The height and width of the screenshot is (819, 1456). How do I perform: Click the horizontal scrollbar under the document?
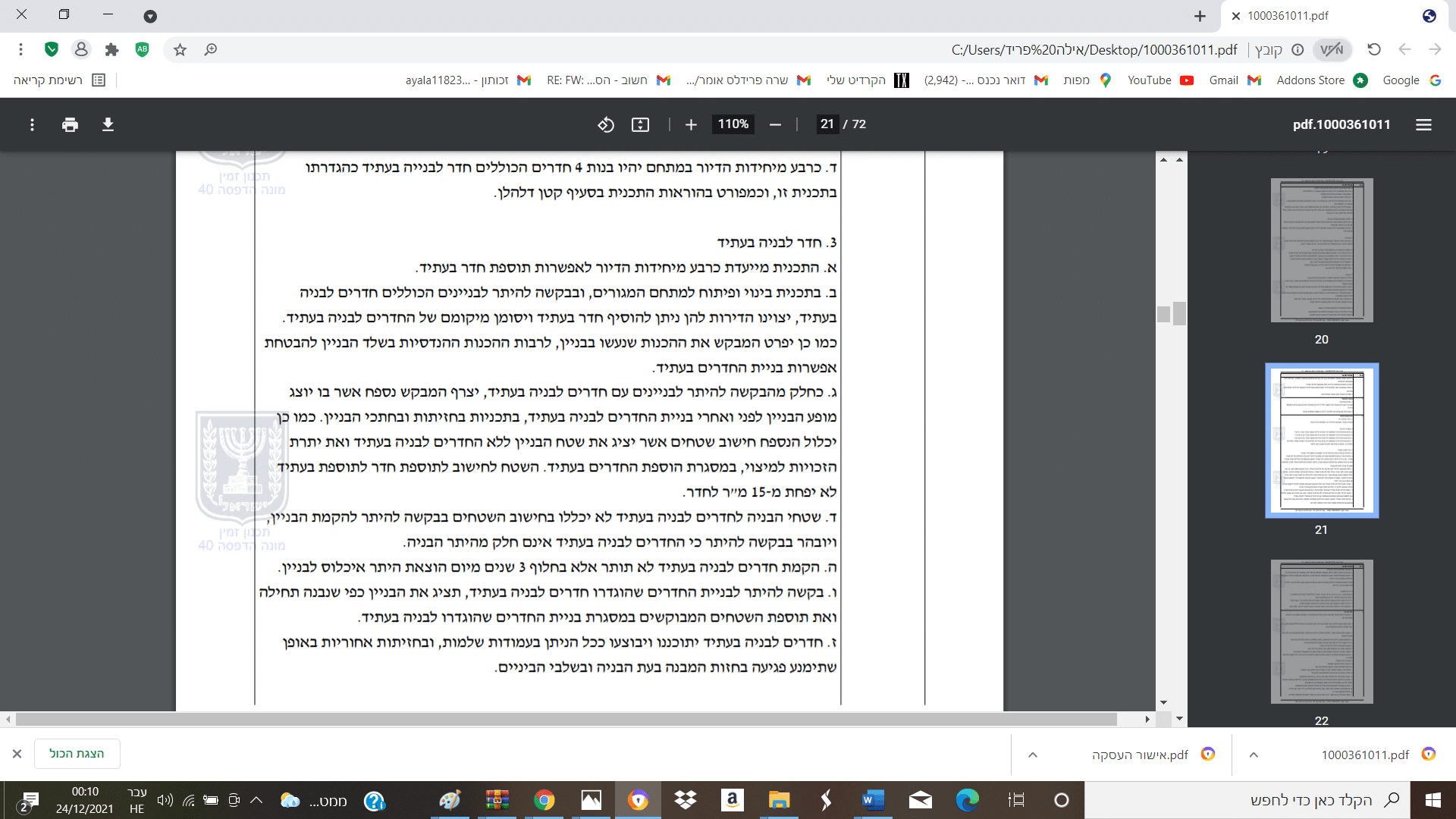(565, 719)
